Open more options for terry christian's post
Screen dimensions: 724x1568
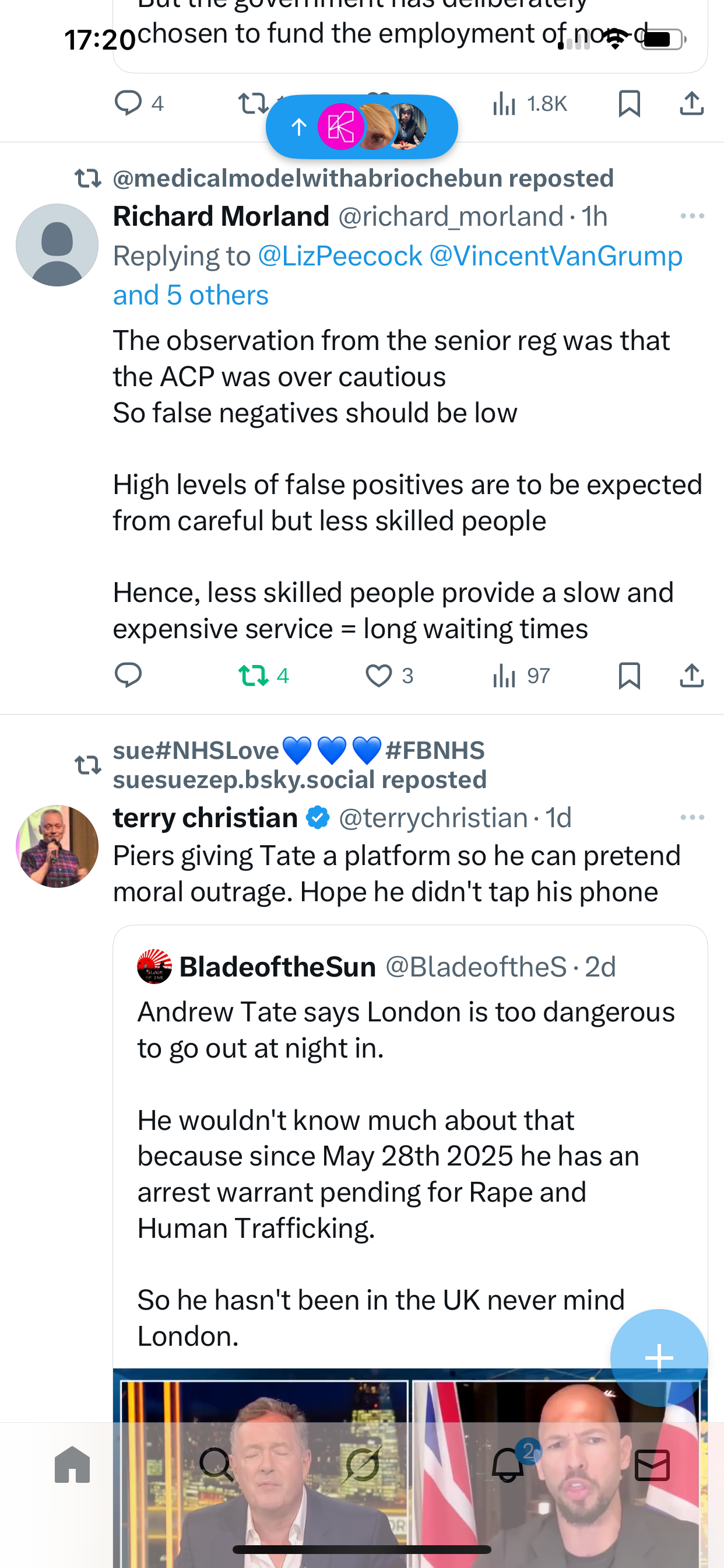[692, 817]
